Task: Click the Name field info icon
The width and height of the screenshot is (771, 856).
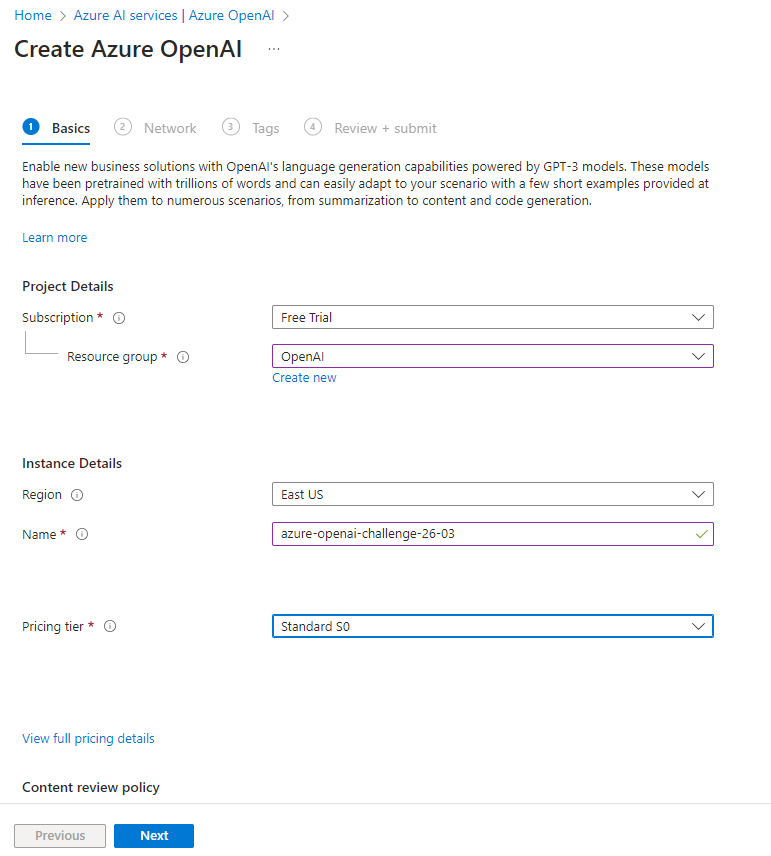Action: [x=82, y=534]
